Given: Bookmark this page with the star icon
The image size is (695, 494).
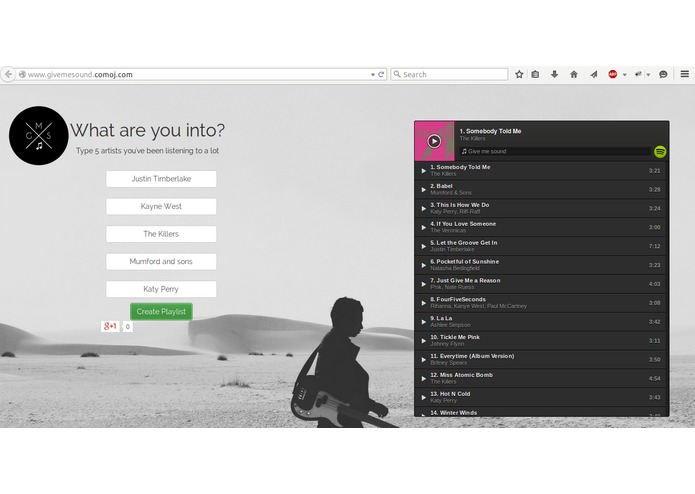Looking at the screenshot, I should [519, 74].
